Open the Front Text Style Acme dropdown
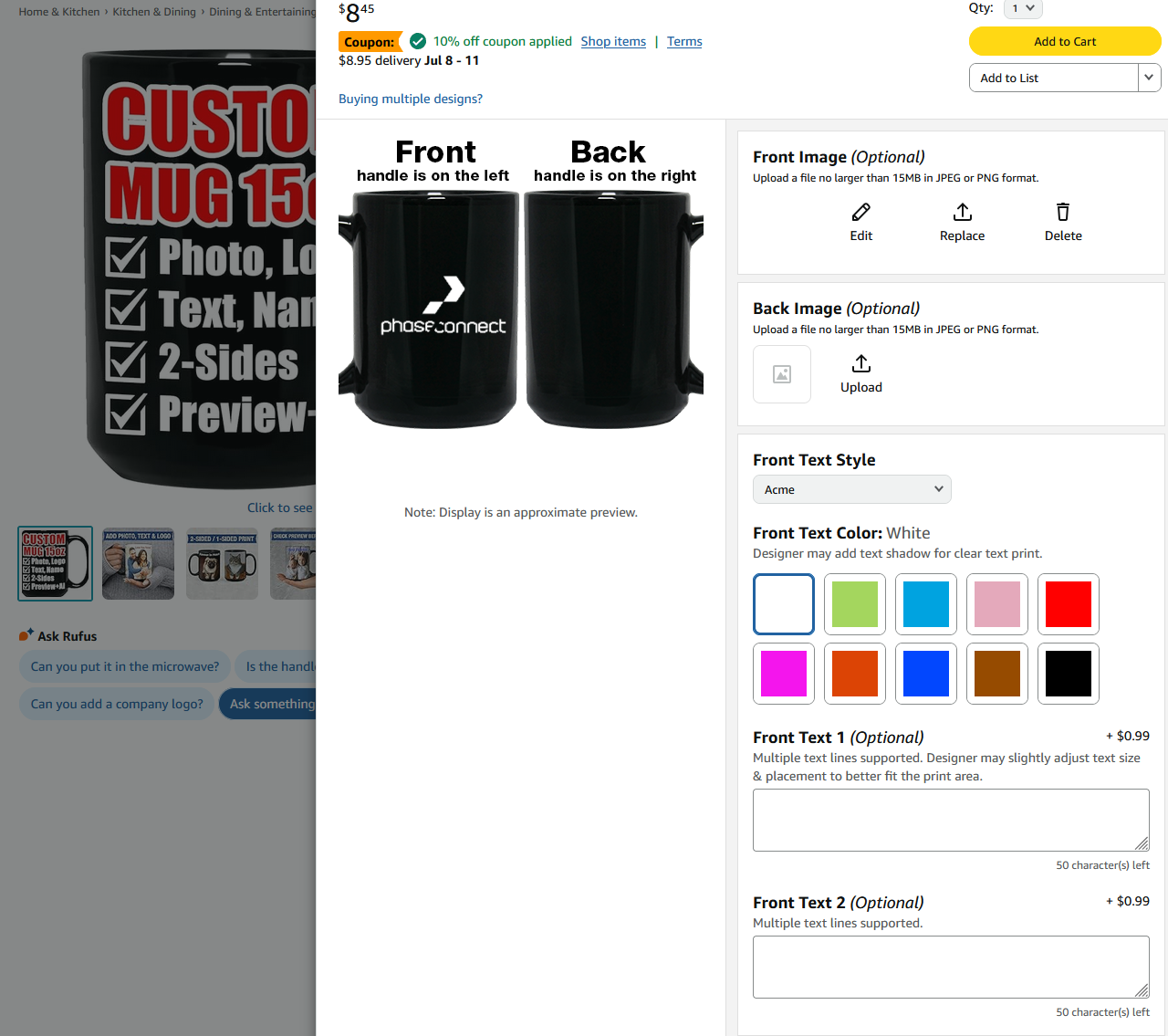 pos(852,489)
